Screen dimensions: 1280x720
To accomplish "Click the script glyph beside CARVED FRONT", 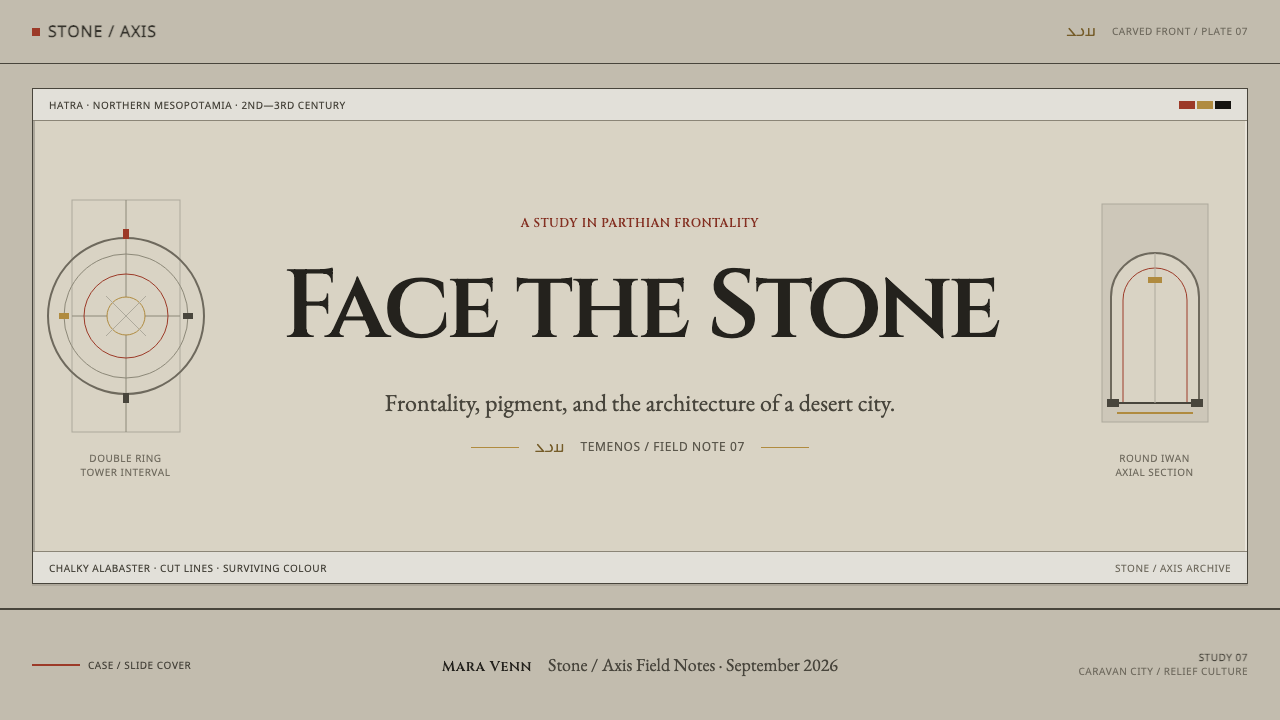I will point(1081,32).
